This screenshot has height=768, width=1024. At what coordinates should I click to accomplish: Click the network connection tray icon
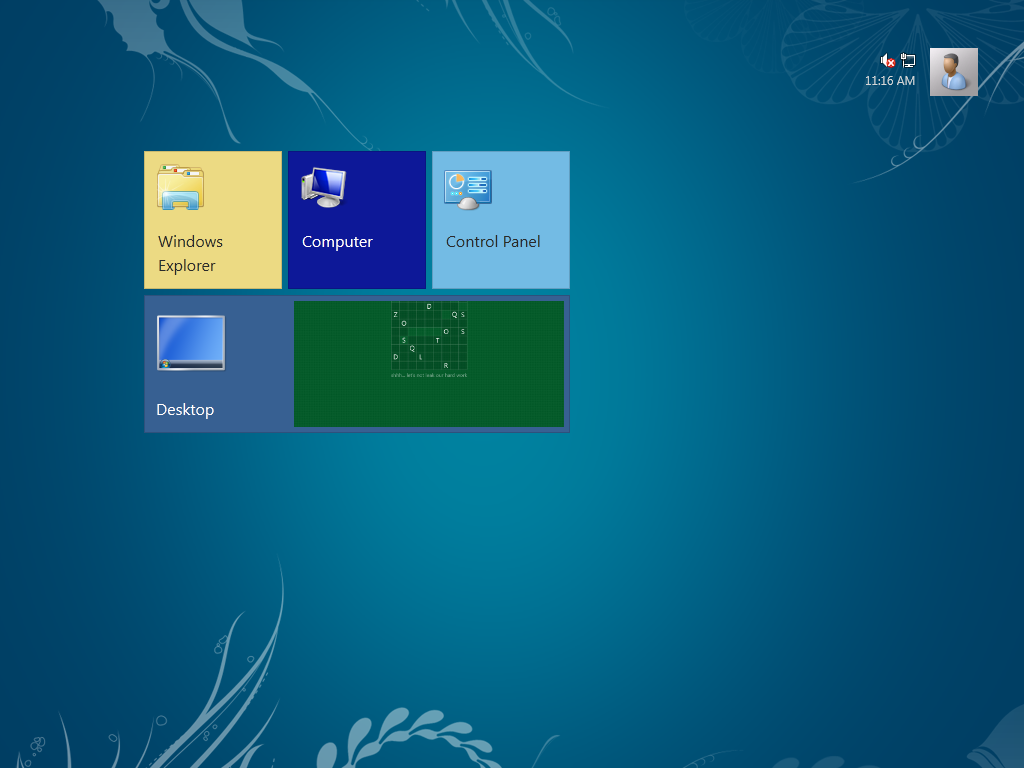point(908,61)
